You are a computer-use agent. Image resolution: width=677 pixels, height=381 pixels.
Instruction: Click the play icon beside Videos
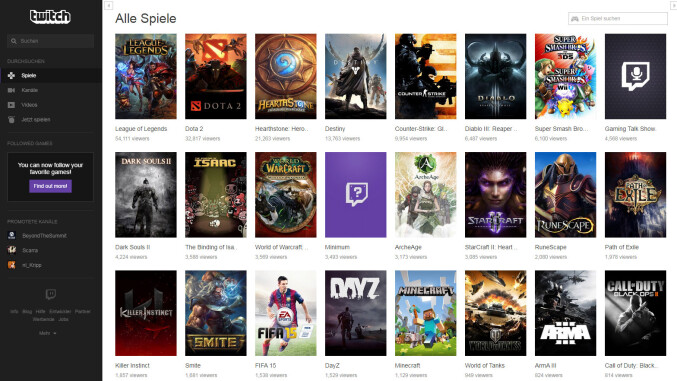pos(11,105)
